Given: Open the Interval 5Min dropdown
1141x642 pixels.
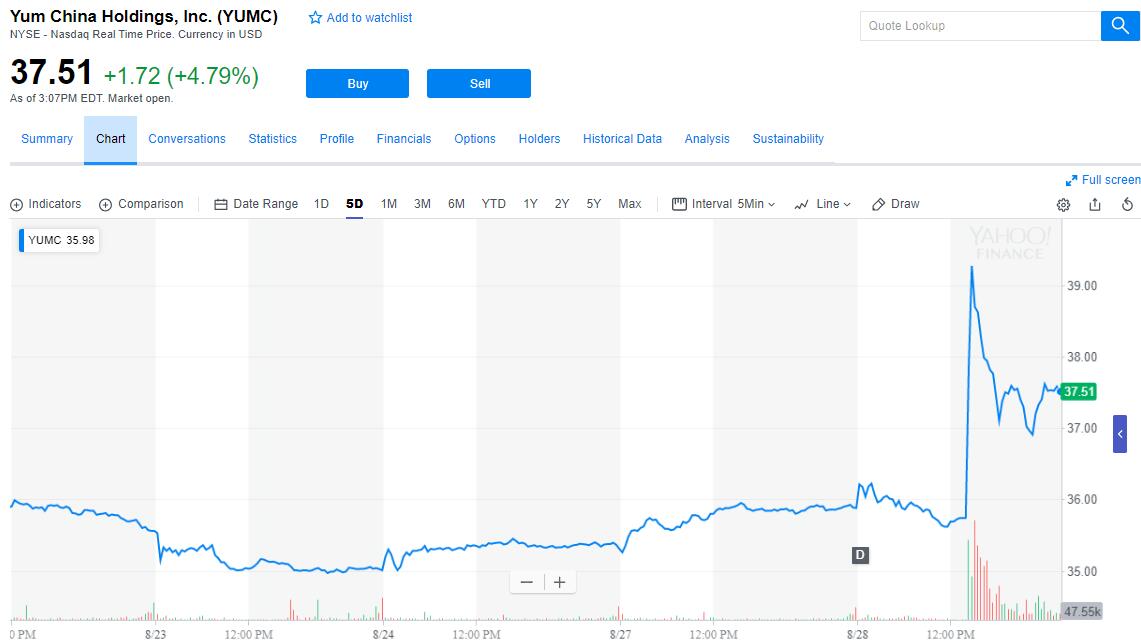Looking at the screenshot, I should 724,204.
